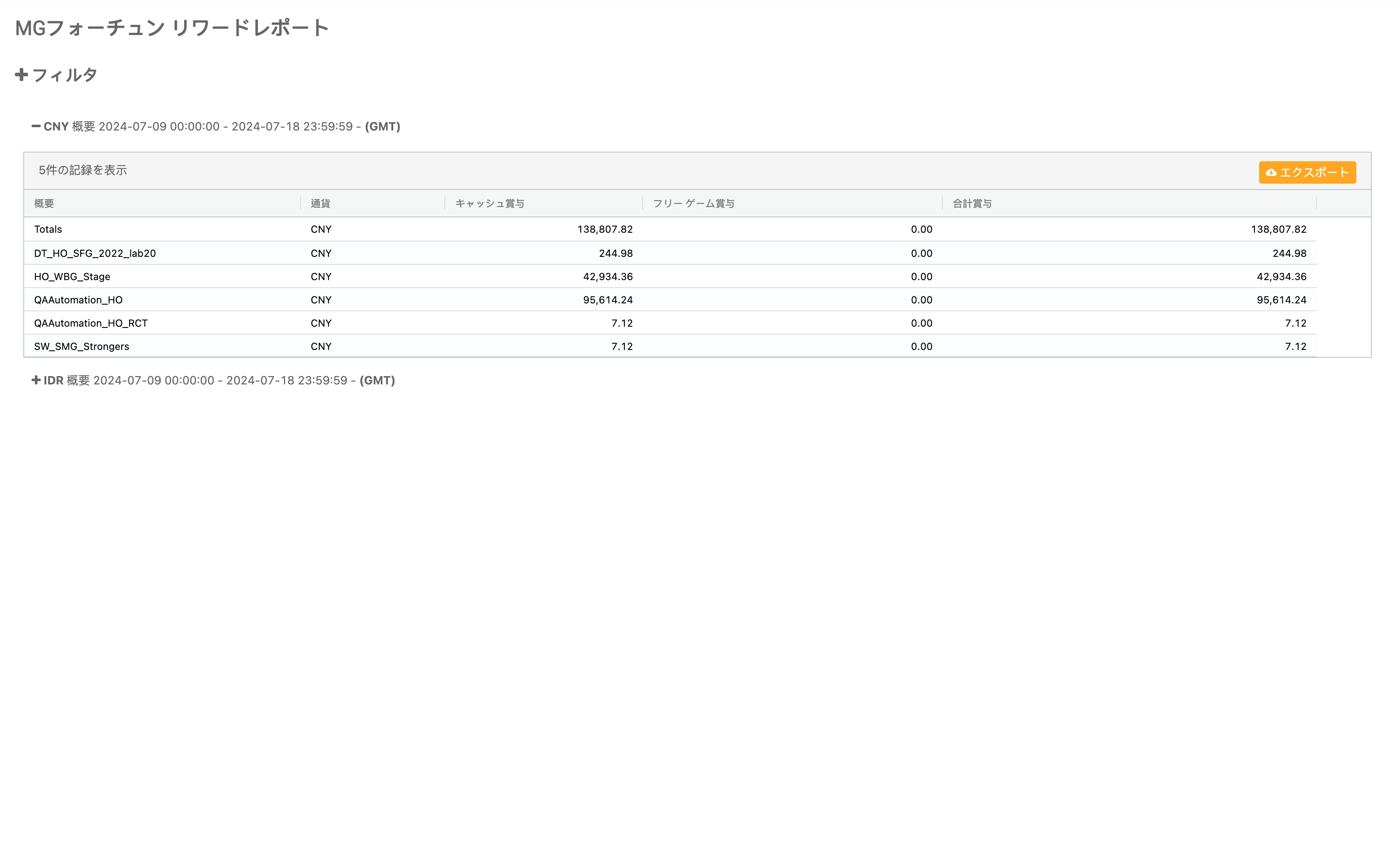Select DT_HO_SFG_2022_lab20 row
The height and width of the screenshot is (842, 1400).
pos(95,253)
